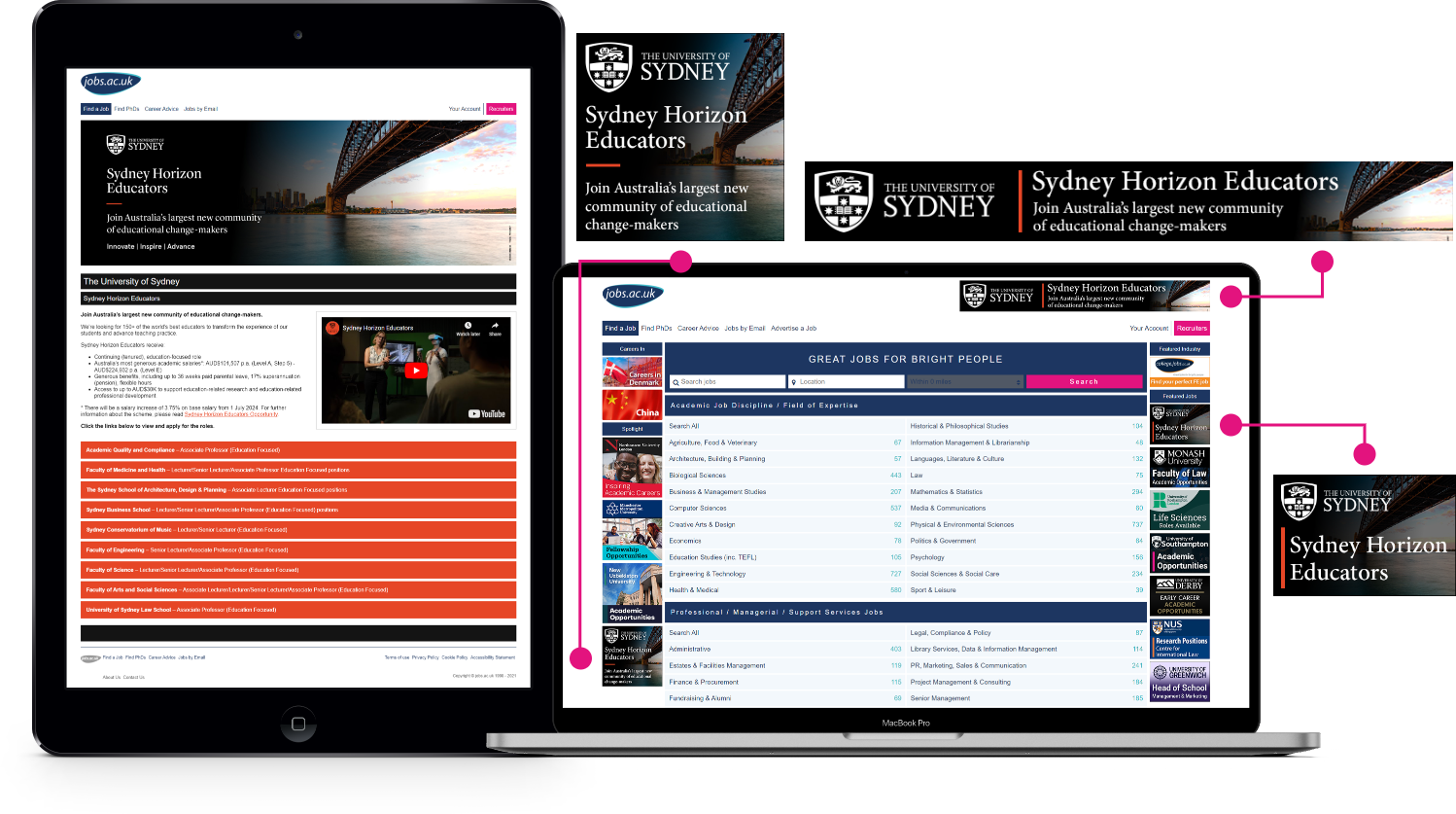Click the Share arrow on the video

(x=495, y=327)
